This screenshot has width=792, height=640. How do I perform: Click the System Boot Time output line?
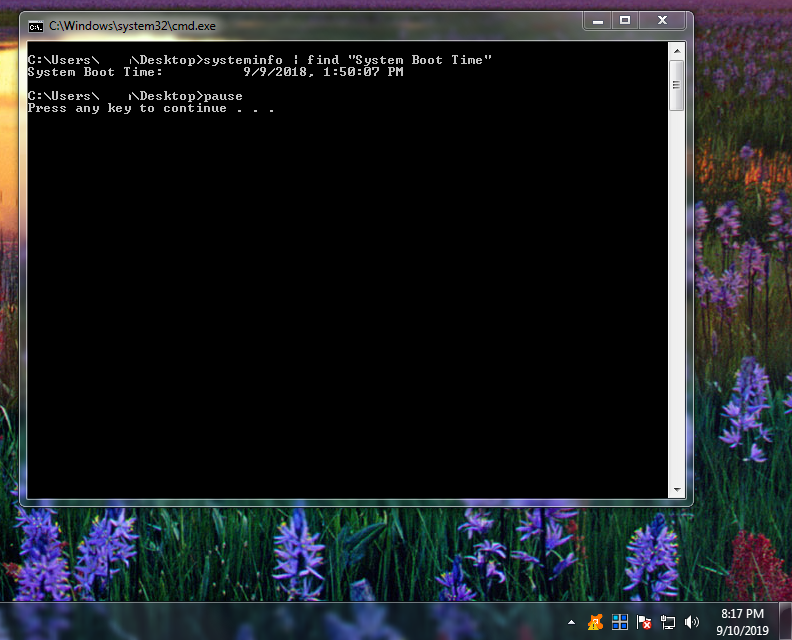(x=215, y=72)
